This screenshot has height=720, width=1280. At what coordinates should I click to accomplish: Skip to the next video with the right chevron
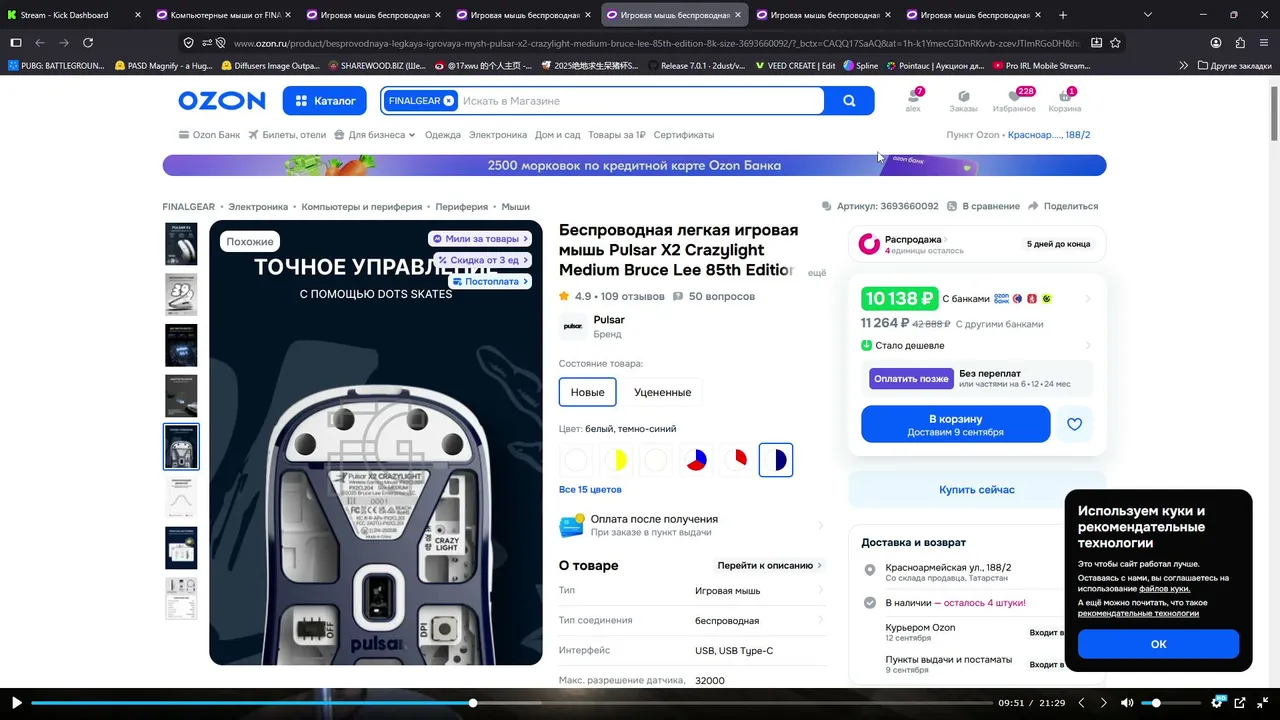(1104, 703)
